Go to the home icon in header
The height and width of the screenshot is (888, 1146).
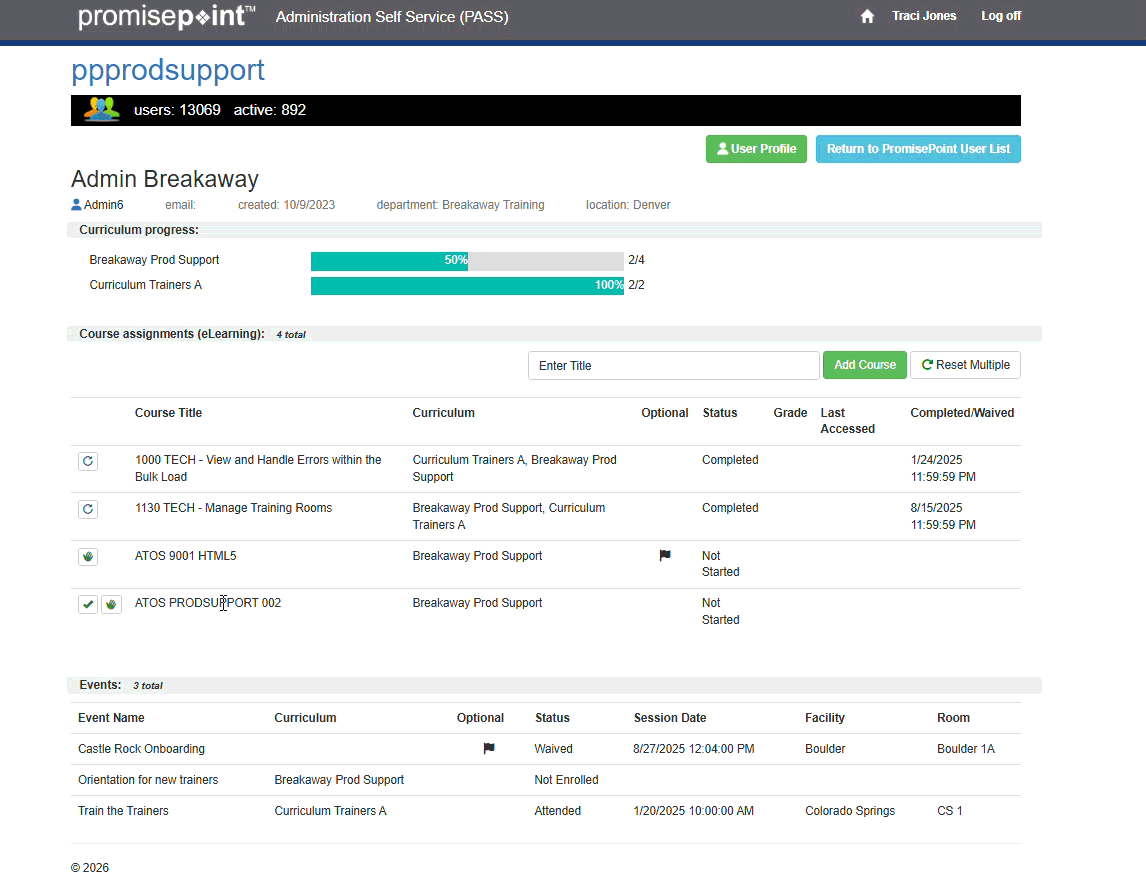coord(867,16)
